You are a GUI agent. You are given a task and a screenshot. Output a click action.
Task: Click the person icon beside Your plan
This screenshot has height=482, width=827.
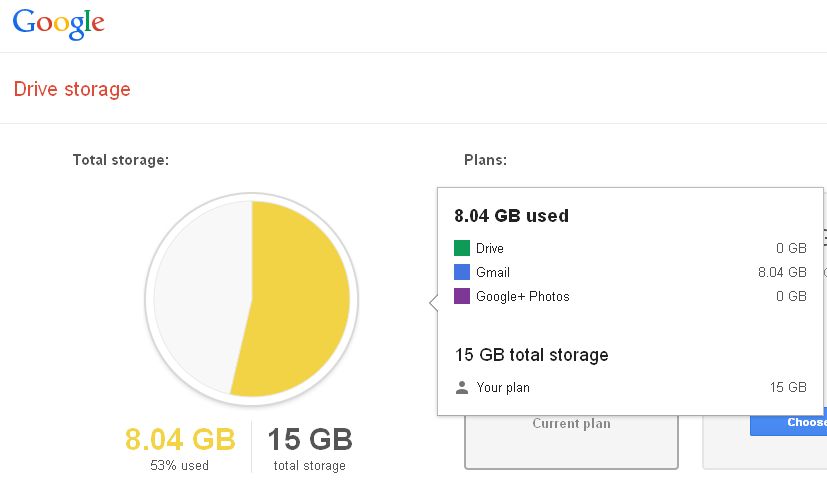[461, 387]
